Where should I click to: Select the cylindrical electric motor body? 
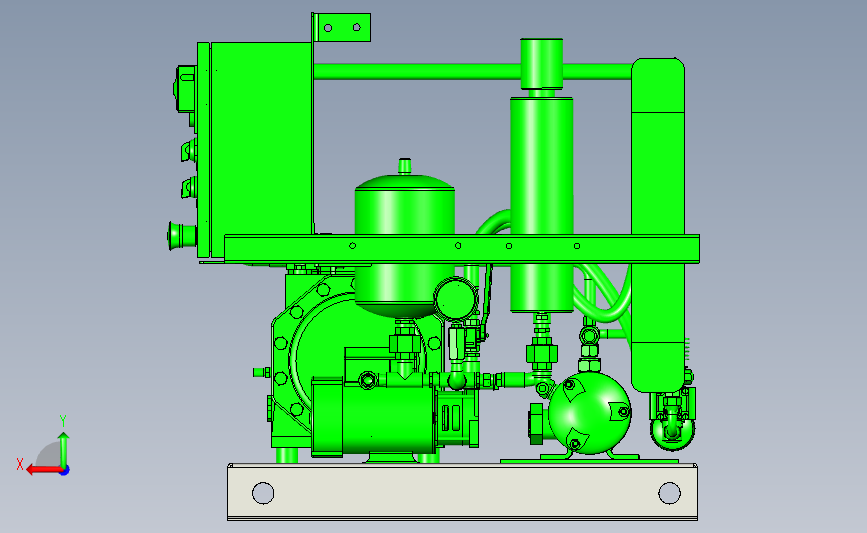pos(373,417)
